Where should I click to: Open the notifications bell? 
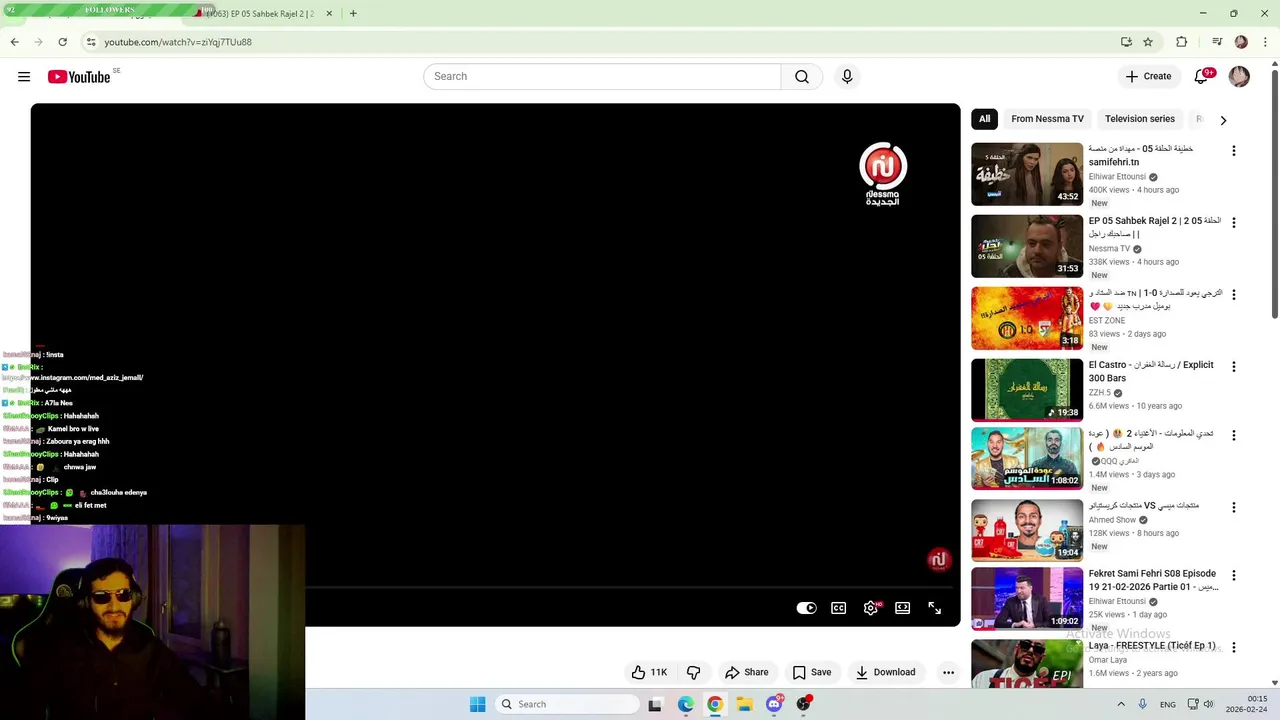click(1201, 77)
